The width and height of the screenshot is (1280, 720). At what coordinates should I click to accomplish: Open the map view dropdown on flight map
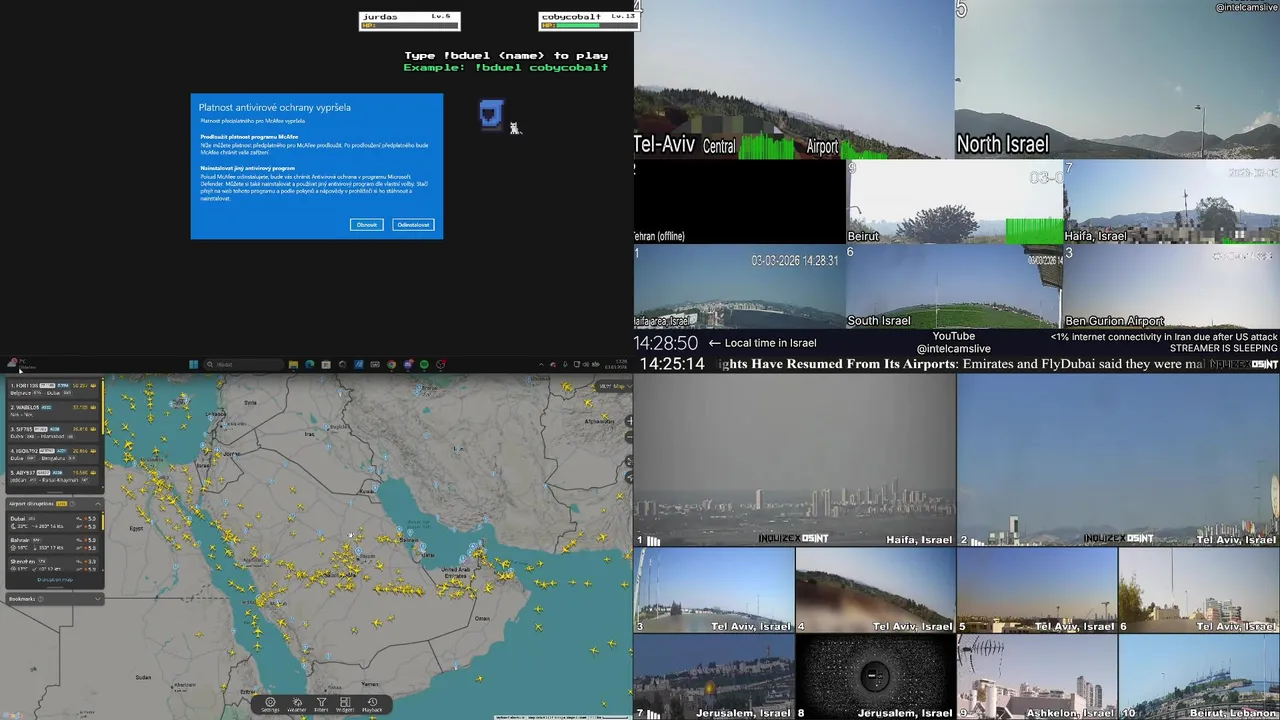(615, 386)
